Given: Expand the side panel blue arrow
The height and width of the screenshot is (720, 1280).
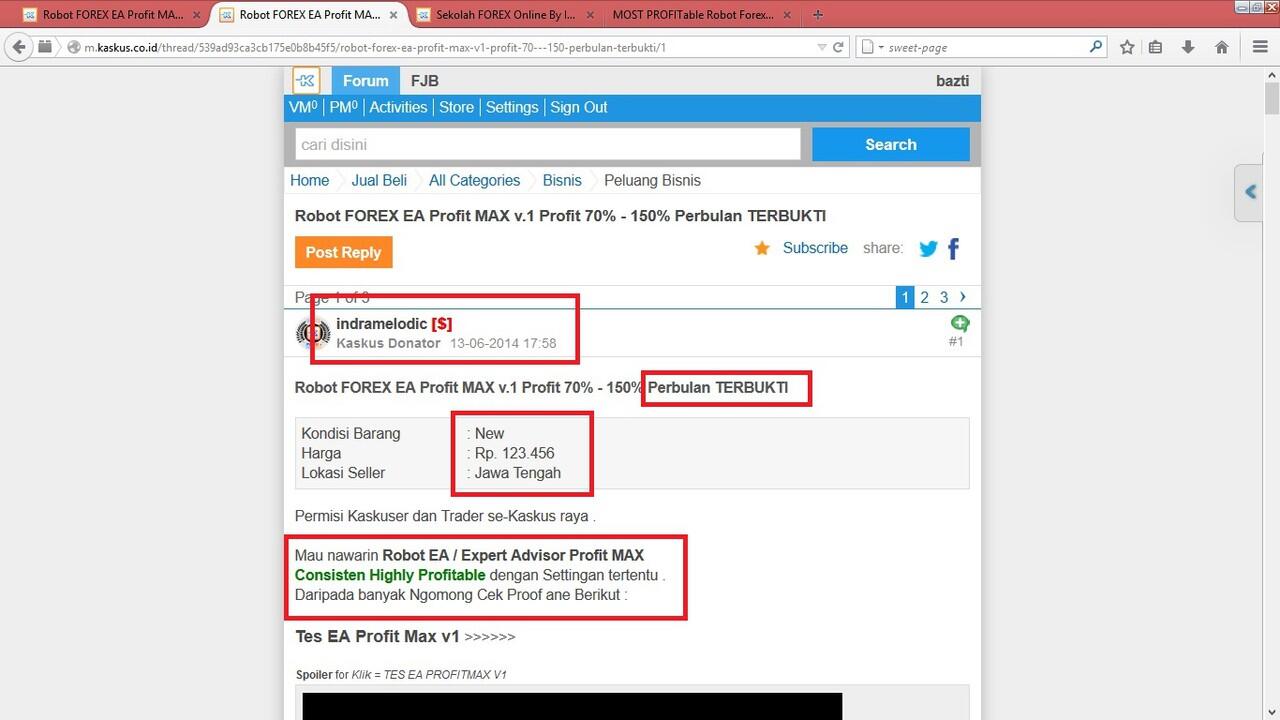Looking at the screenshot, I should (1250, 192).
